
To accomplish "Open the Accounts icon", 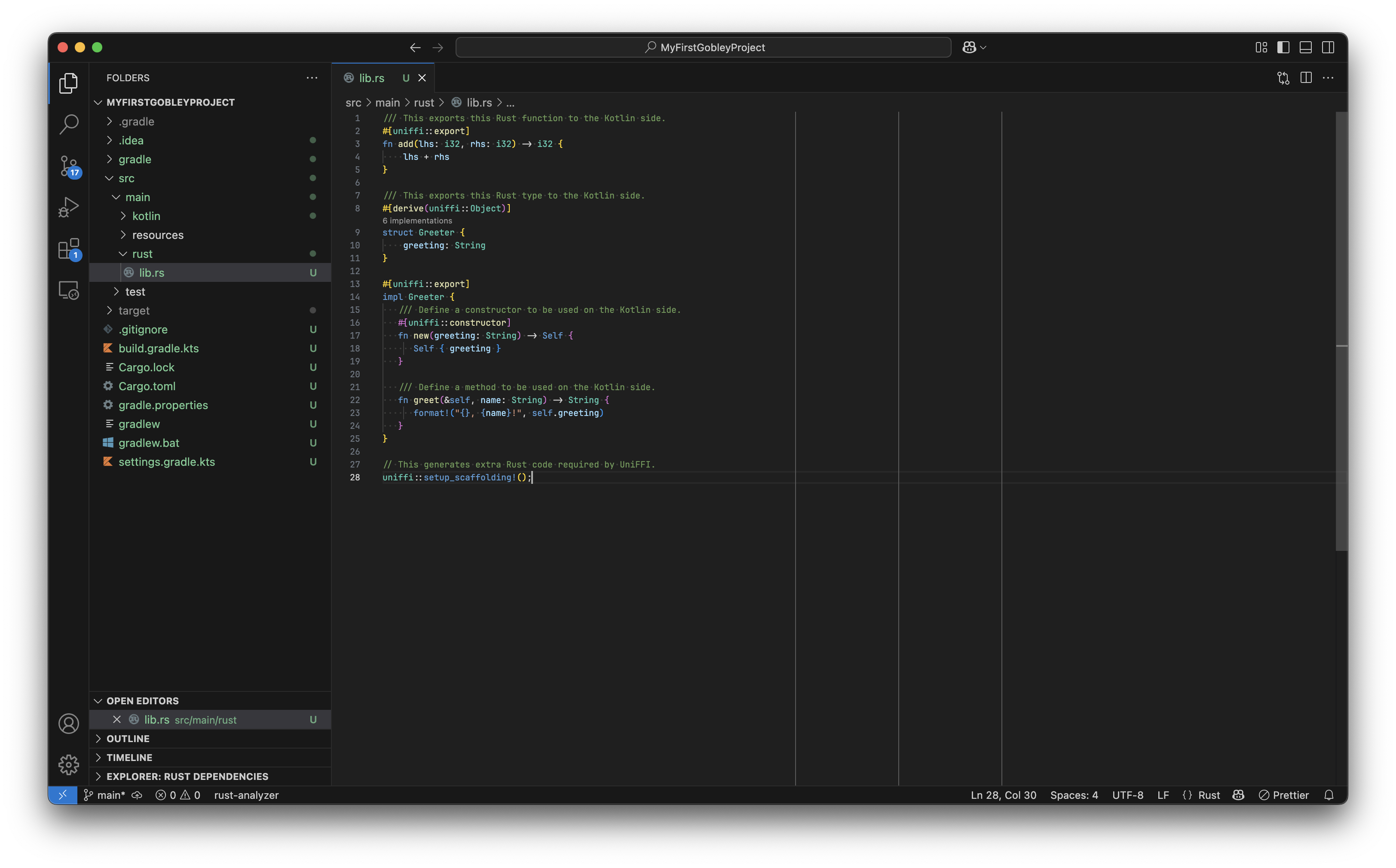I will click(68, 723).
